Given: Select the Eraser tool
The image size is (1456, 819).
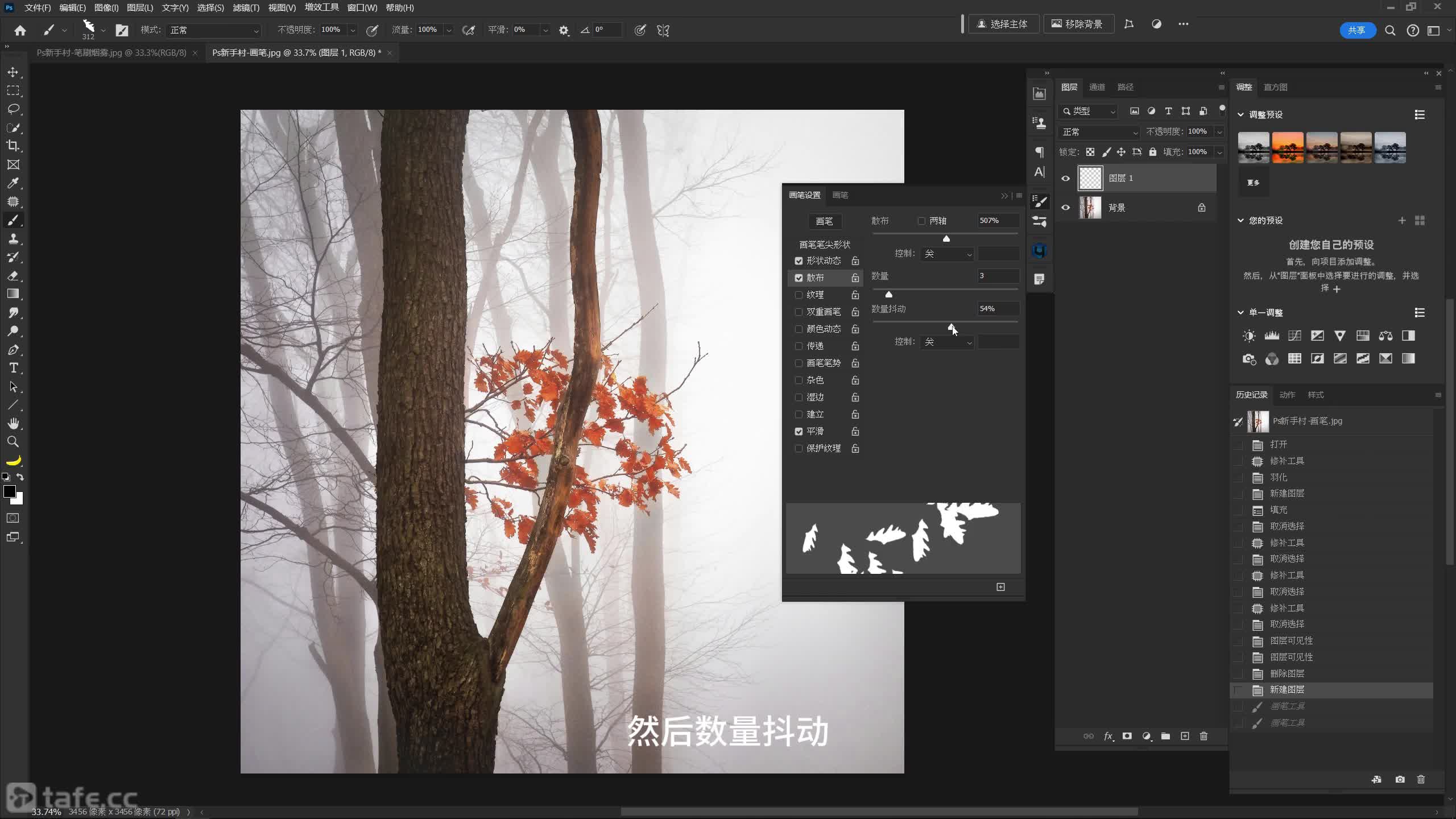Looking at the screenshot, I should tap(13, 276).
